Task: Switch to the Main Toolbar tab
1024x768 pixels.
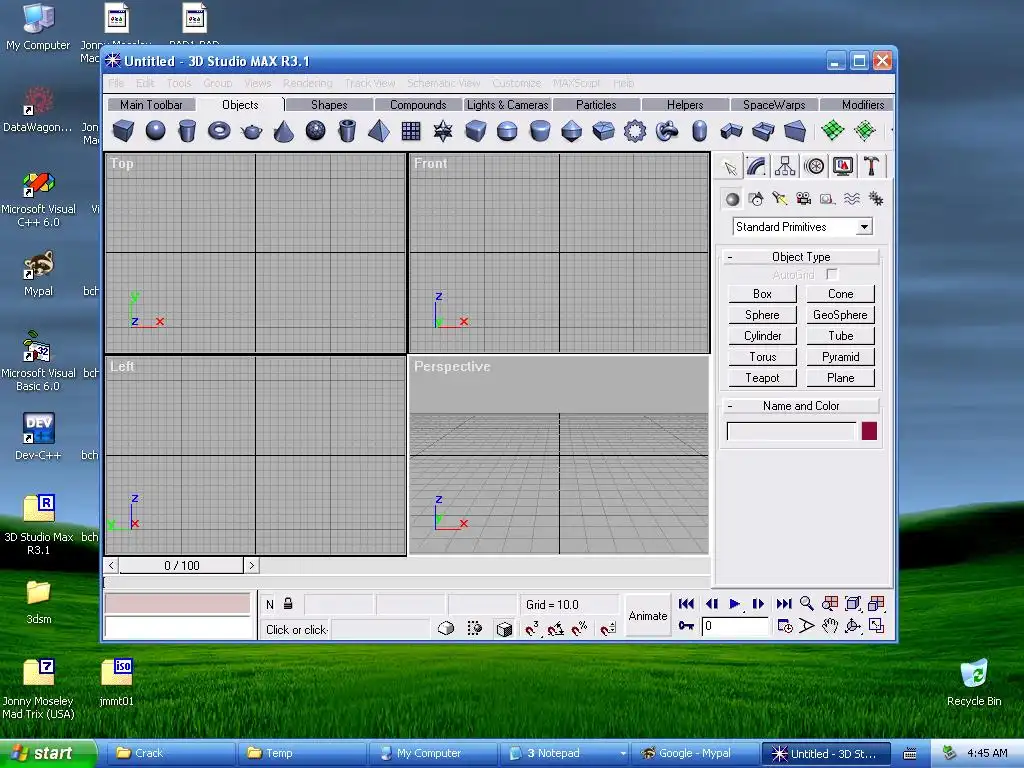Action: (151, 104)
